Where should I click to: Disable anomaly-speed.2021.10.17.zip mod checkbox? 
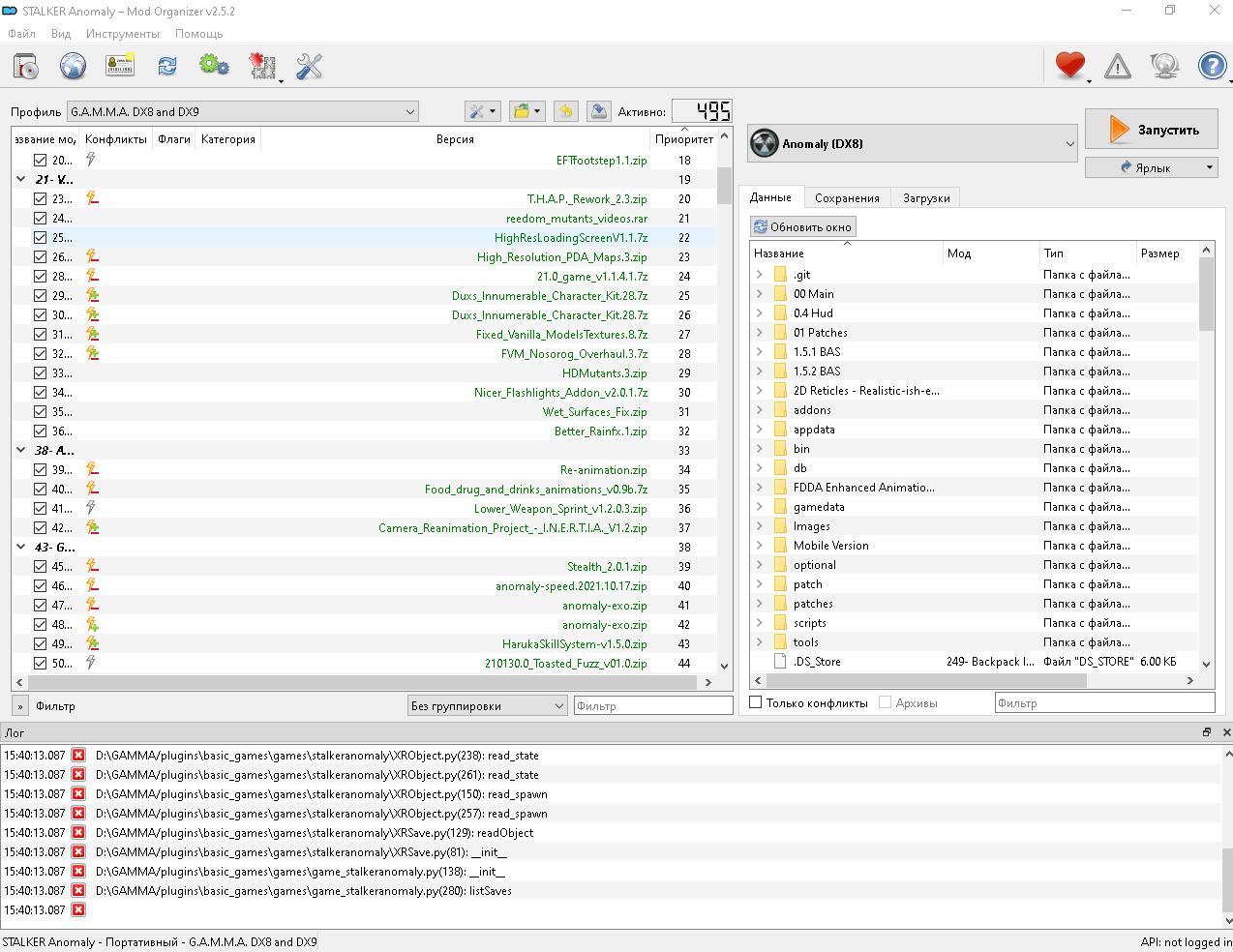tap(41, 585)
